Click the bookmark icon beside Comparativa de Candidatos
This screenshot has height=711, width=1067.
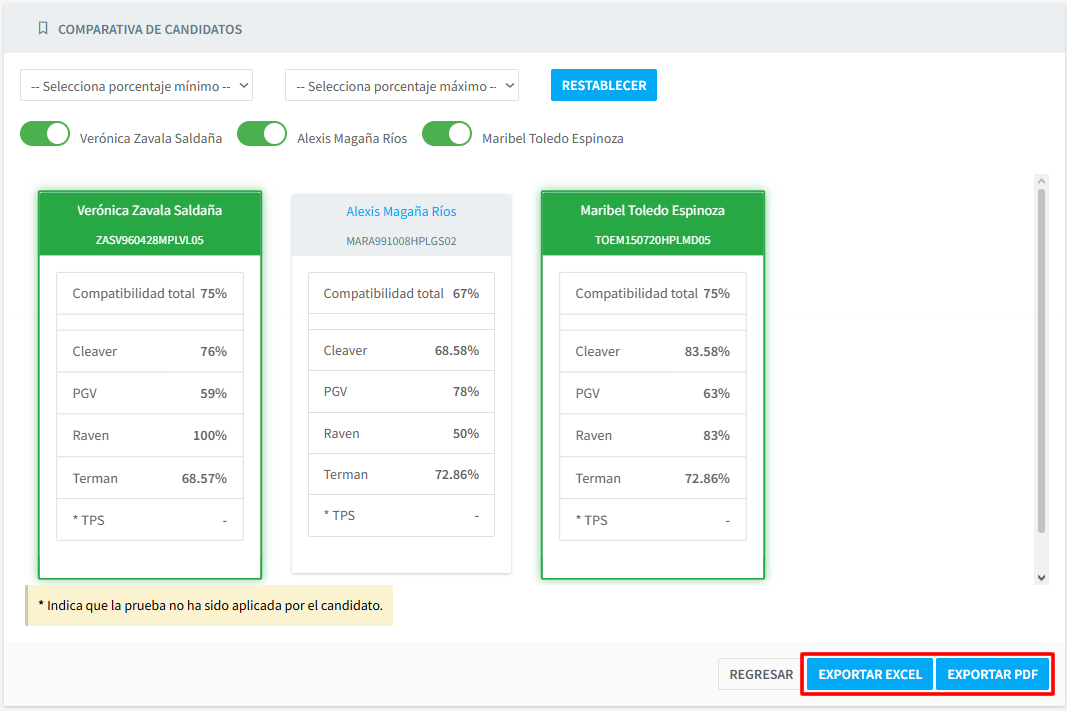42,29
